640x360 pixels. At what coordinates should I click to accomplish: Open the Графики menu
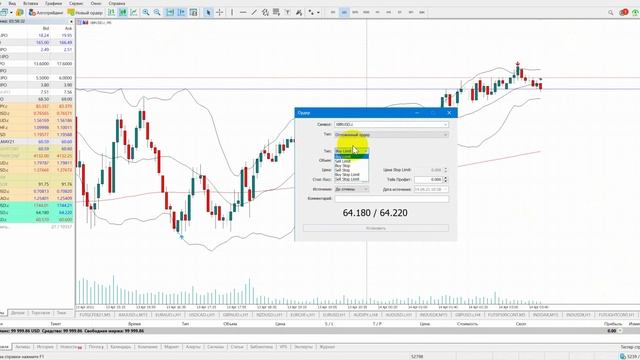(53, 3)
